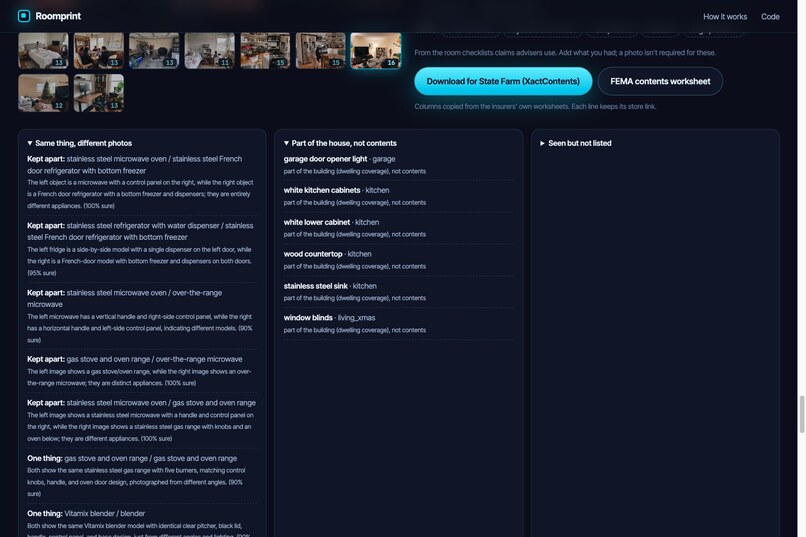
Task: Expand the 'Seen but not listed' section
Action: (x=576, y=143)
